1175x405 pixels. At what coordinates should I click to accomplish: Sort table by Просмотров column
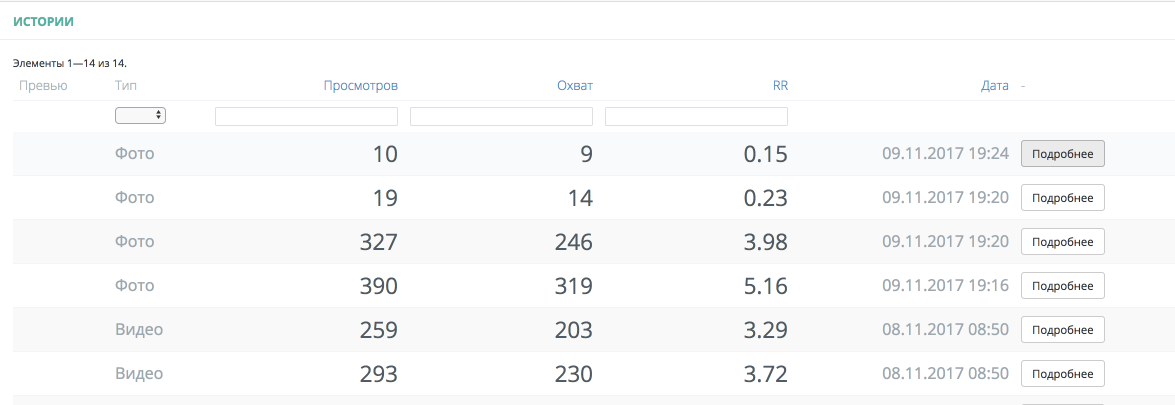[361, 86]
